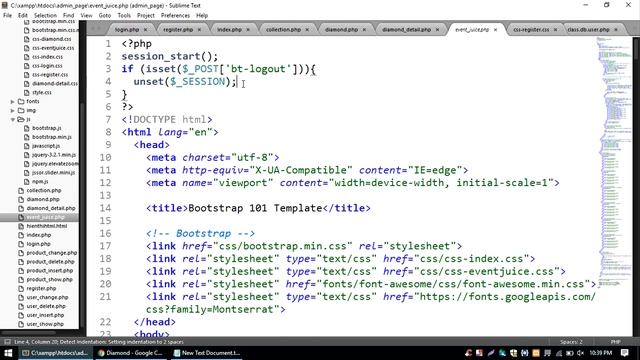The image size is (640, 360).
Task: Open diamond.php in sidebar
Action: pos(43,200)
